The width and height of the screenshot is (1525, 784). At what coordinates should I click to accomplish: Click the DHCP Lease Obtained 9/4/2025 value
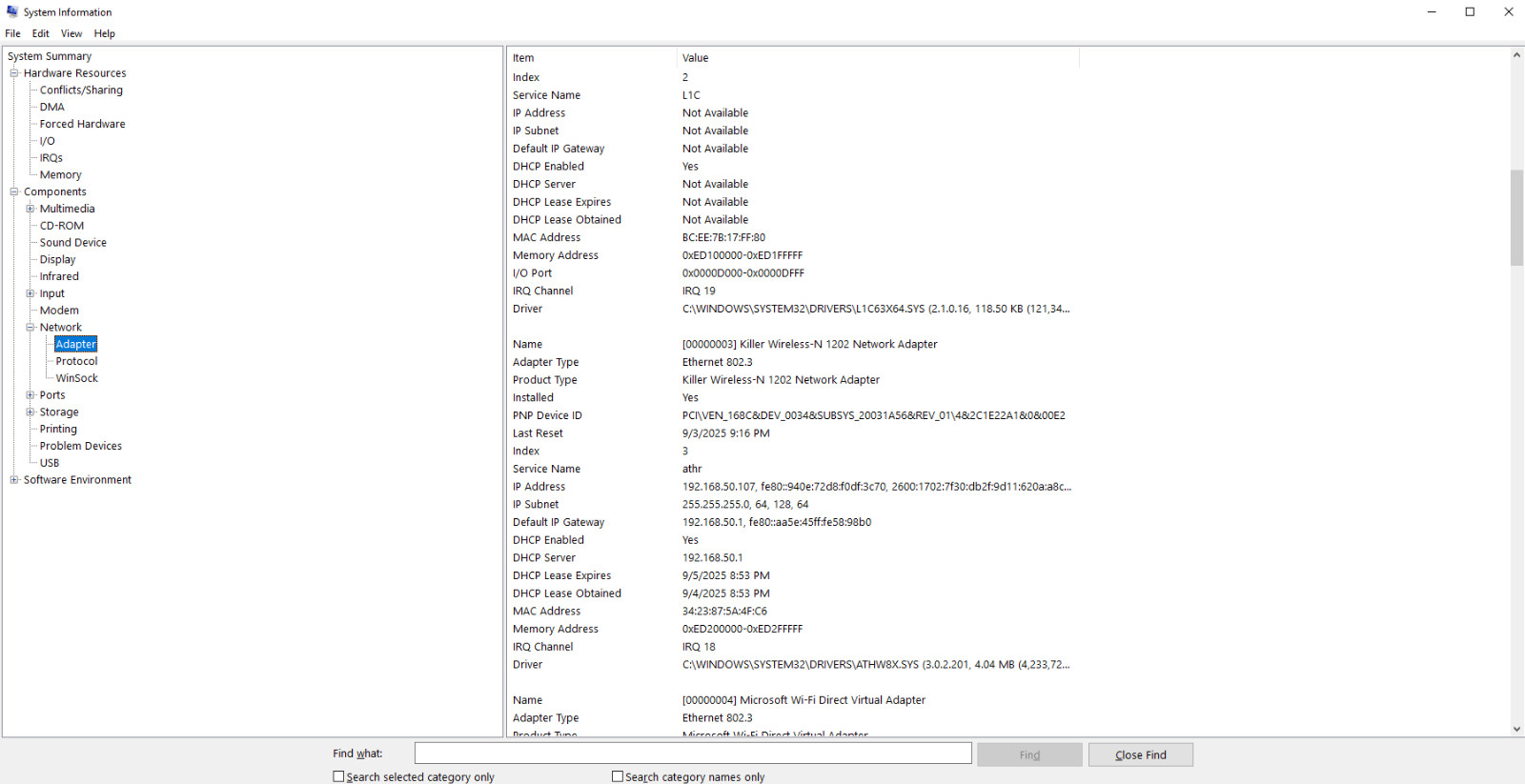pyautogui.click(x=726, y=593)
